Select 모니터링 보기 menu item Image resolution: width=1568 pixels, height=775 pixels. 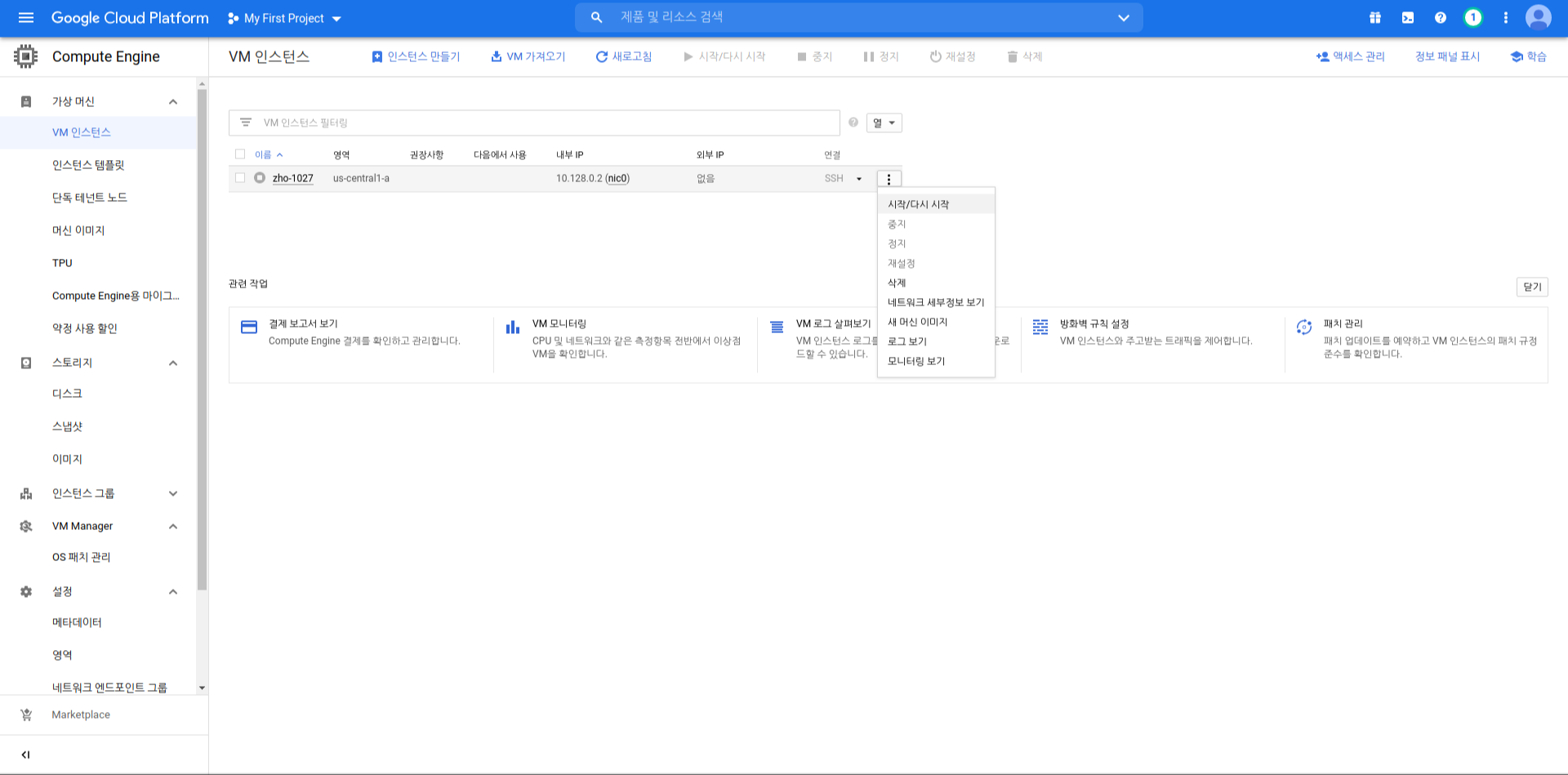pos(936,361)
